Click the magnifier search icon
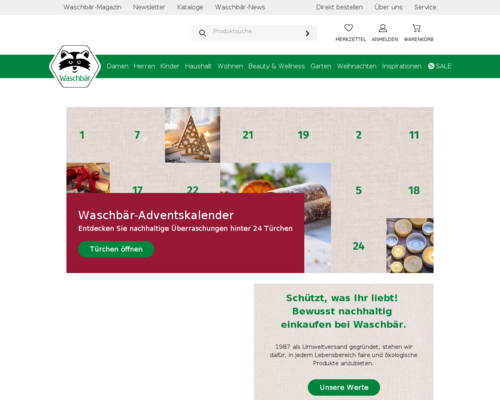This screenshot has height=400, width=500. click(202, 33)
